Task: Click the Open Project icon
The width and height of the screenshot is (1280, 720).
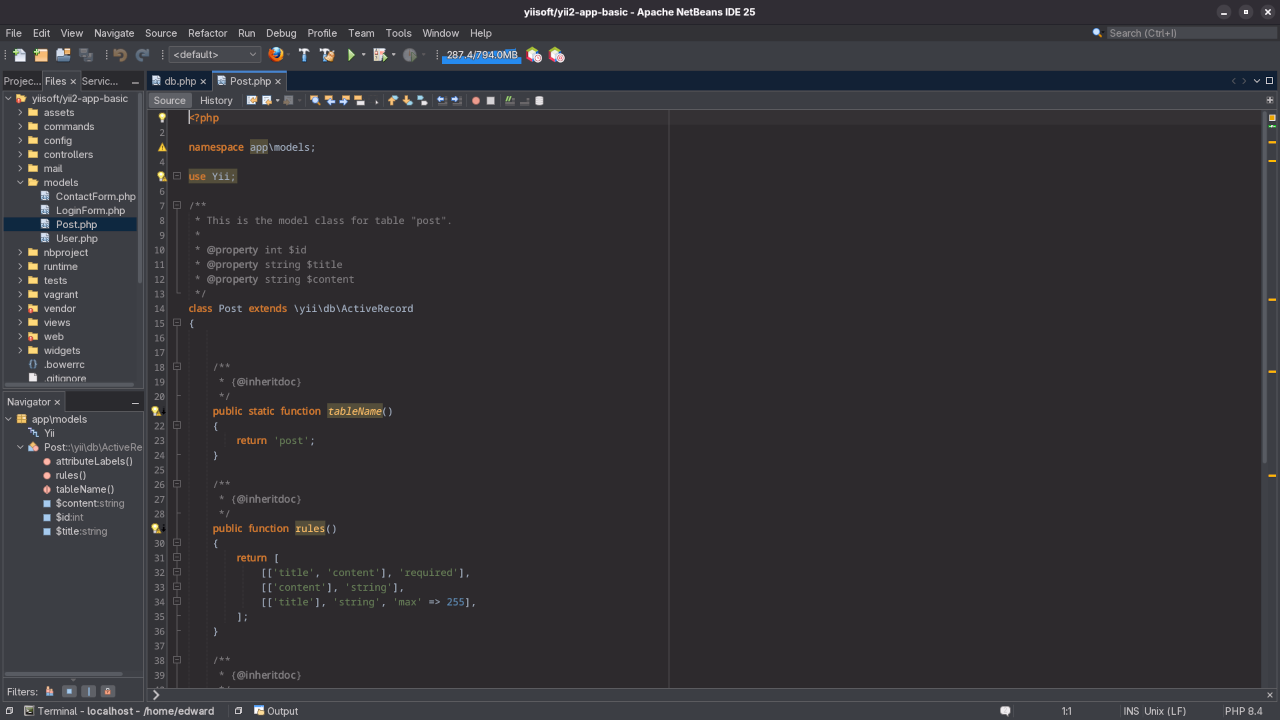Action: 63,55
